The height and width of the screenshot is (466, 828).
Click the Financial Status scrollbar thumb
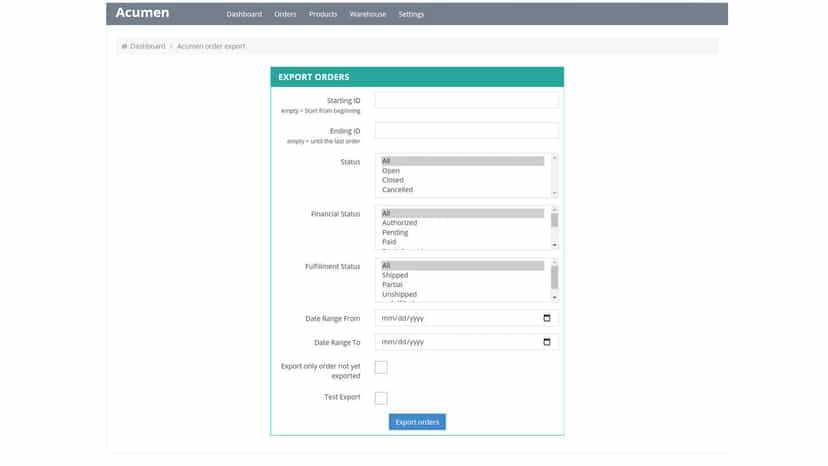click(x=554, y=220)
